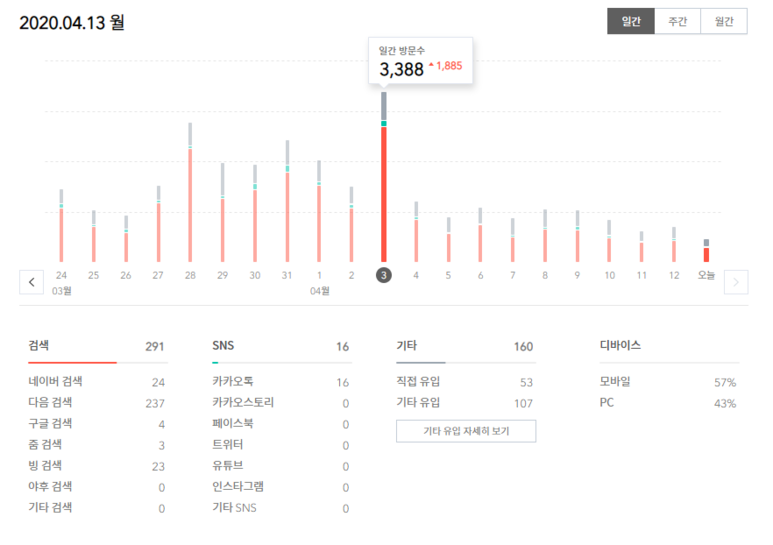Click the 줌 검색 row
This screenshot has height=545, width=773.
pos(98,445)
